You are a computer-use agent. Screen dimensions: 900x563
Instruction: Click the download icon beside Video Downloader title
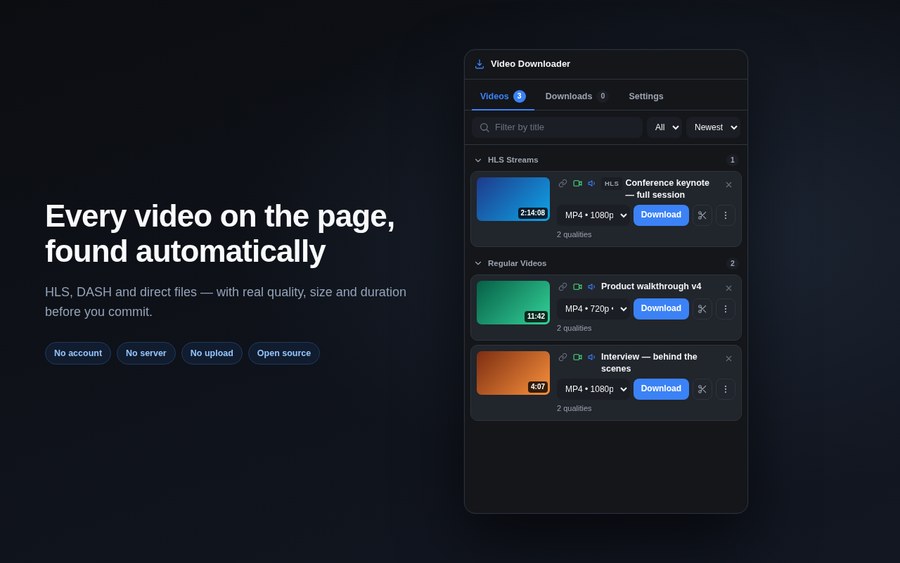tap(479, 64)
